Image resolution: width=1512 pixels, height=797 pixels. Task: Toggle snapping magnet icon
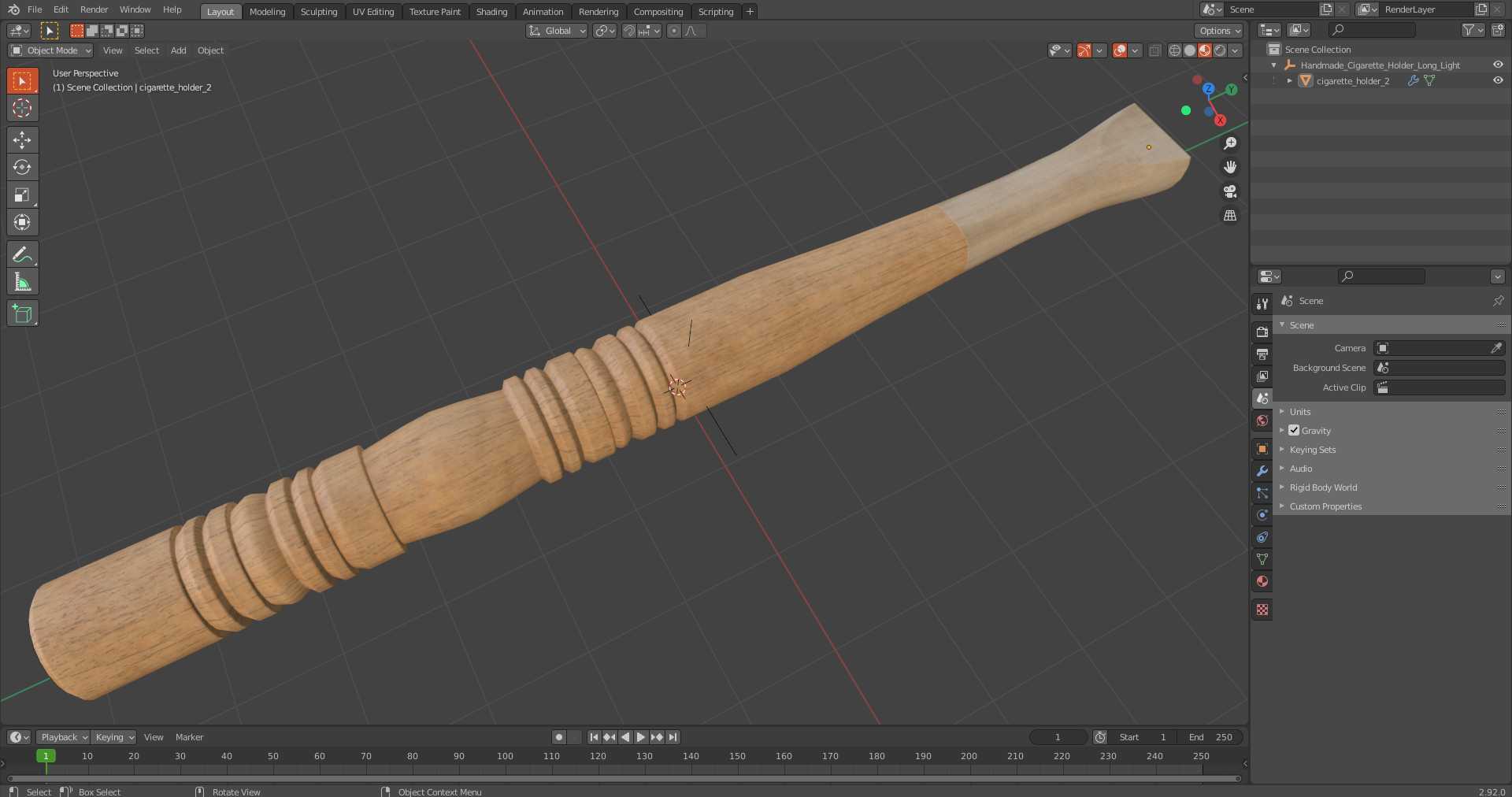(x=629, y=31)
